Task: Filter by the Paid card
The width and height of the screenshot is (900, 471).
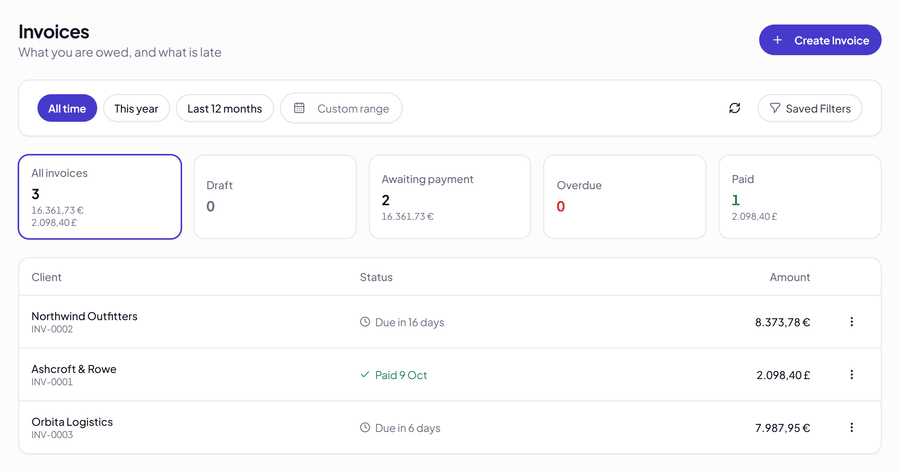Action: [x=800, y=197]
